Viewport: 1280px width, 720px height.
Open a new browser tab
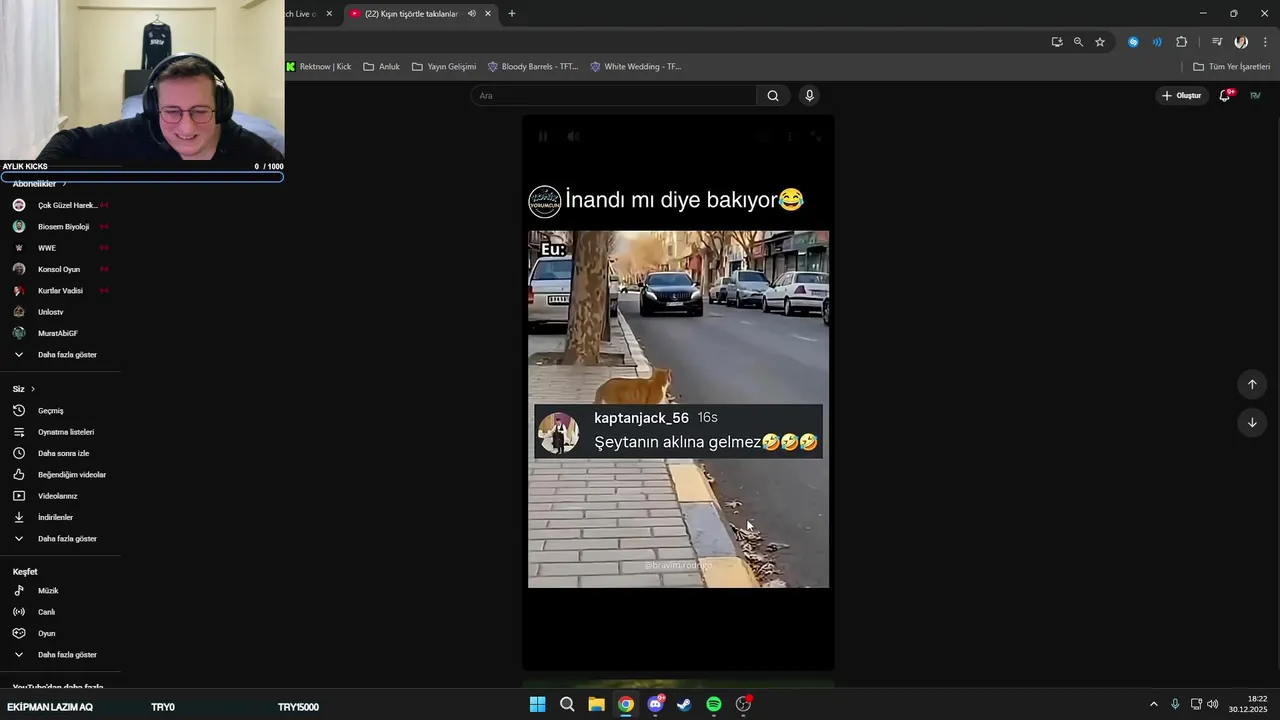click(x=512, y=14)
